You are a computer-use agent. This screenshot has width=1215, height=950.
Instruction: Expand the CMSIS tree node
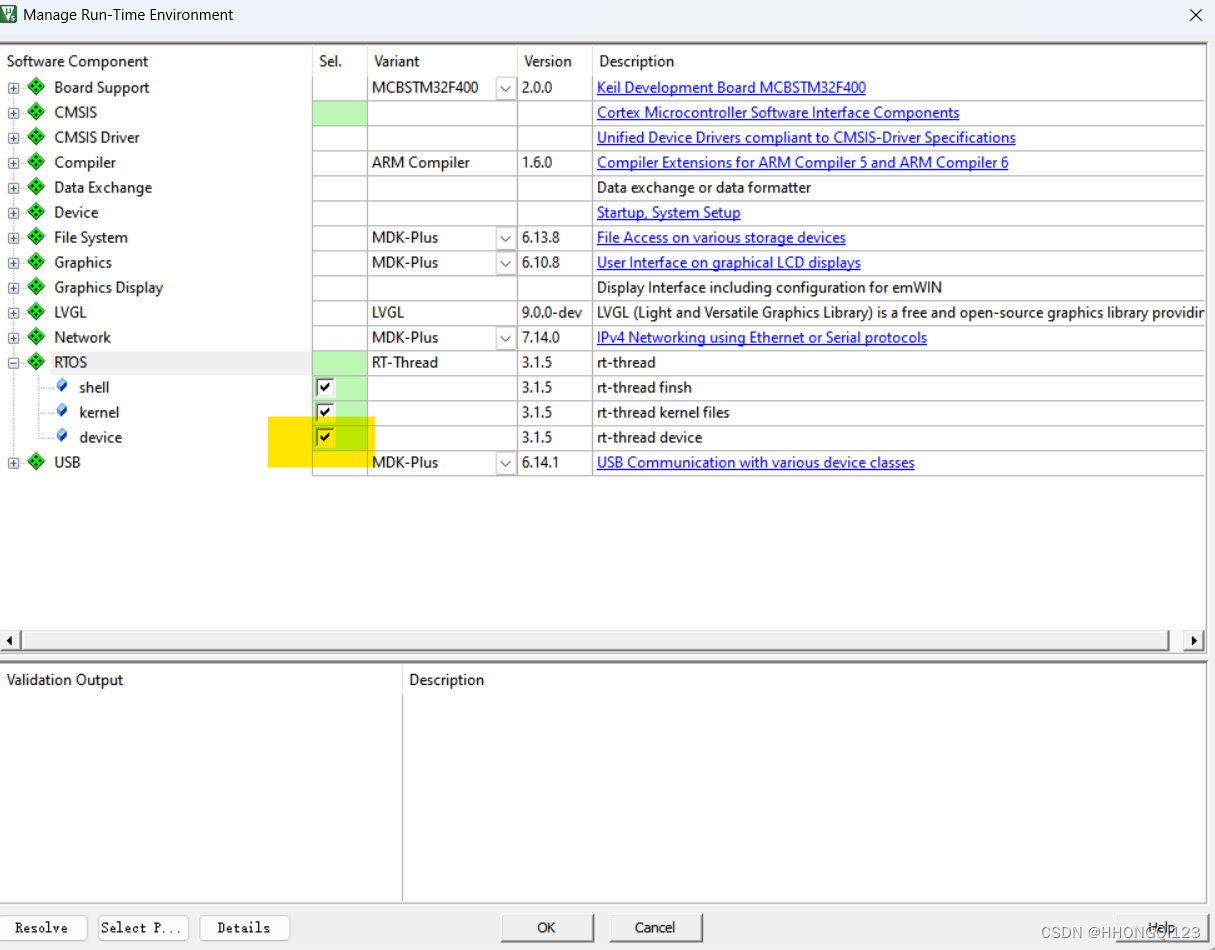pos(13,113)
